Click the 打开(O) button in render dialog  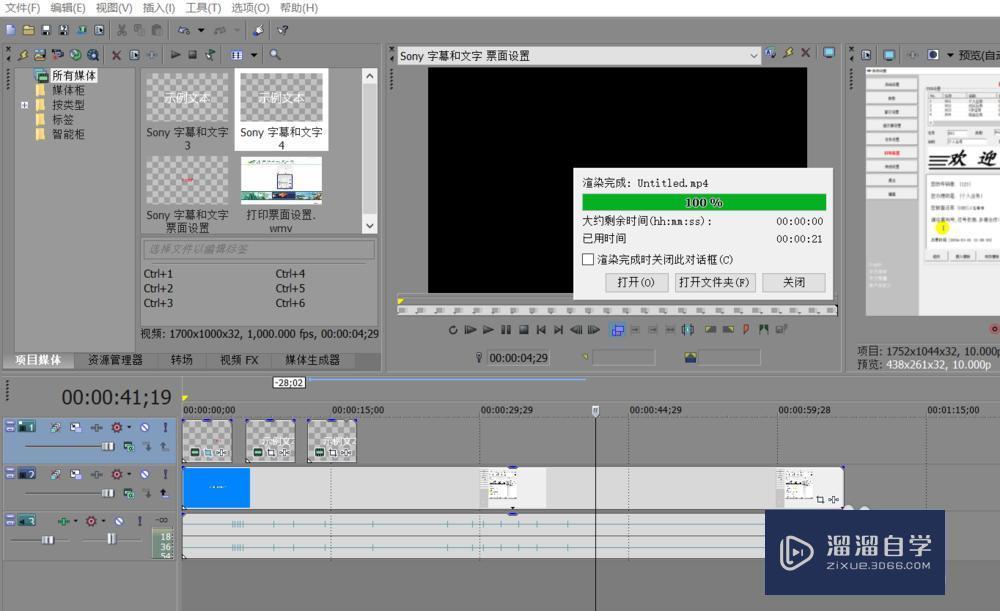[636, 283]
